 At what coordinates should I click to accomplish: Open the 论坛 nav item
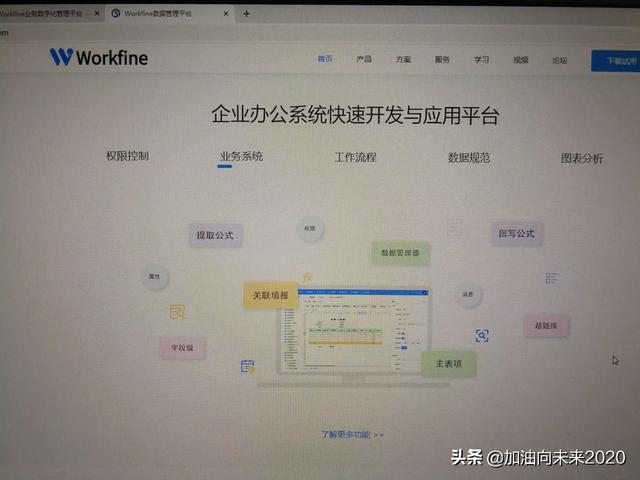point(560,60)
